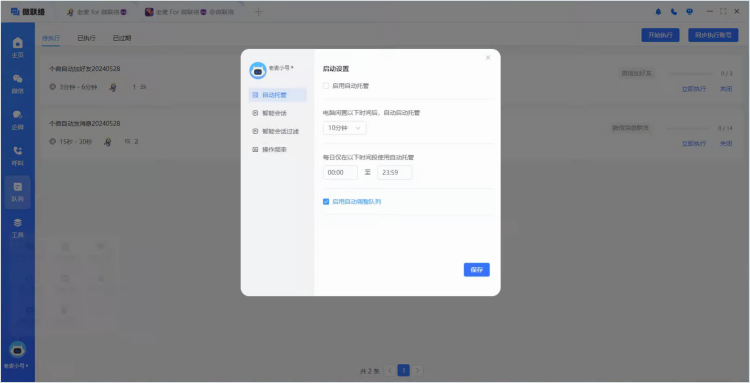750x383 pixels.
Task: Click previous page arrow in pagination
Action: point(389,371)
